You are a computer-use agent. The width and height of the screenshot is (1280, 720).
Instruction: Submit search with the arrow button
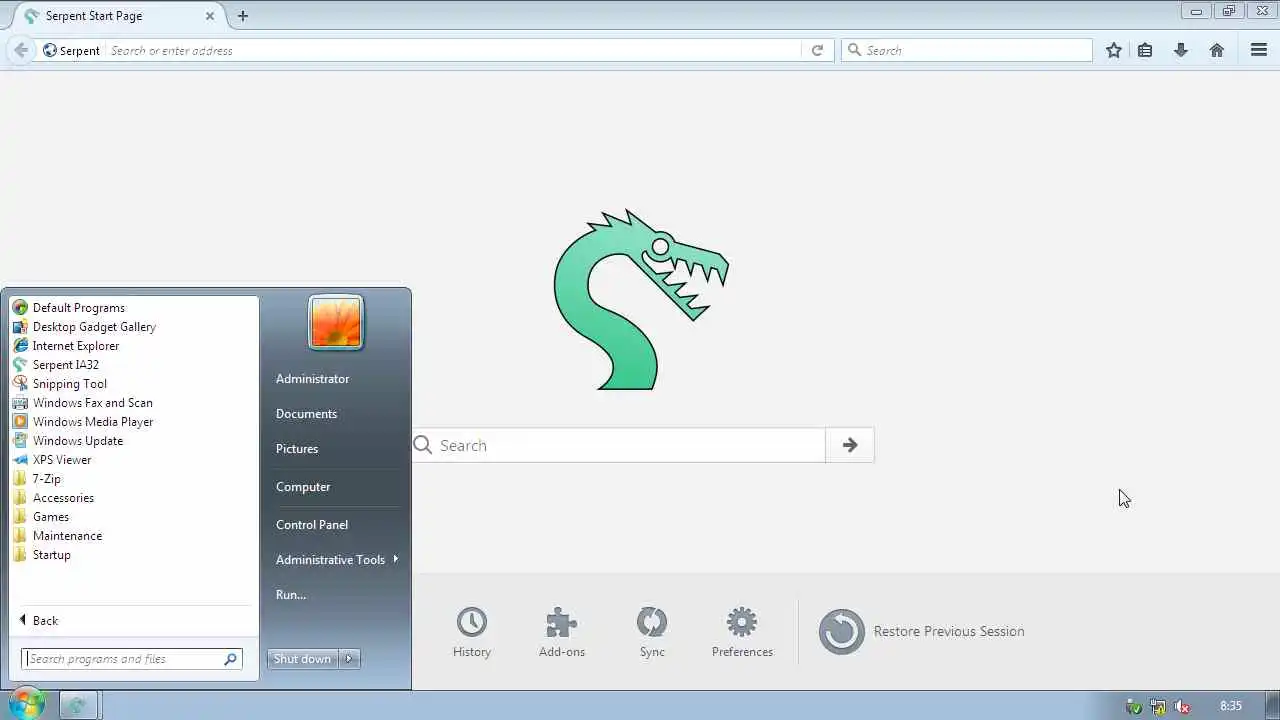click(850, 445)
